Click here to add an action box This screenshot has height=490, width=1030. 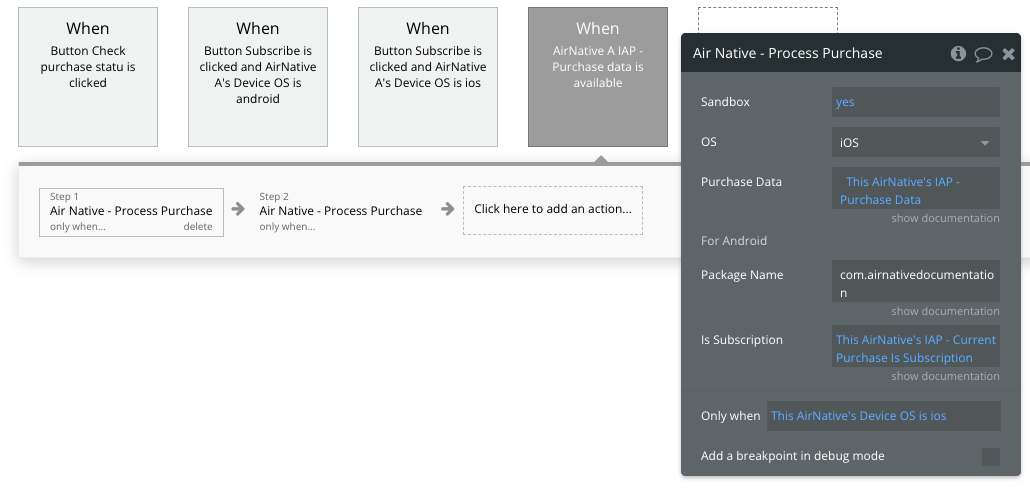pos(552,209)
